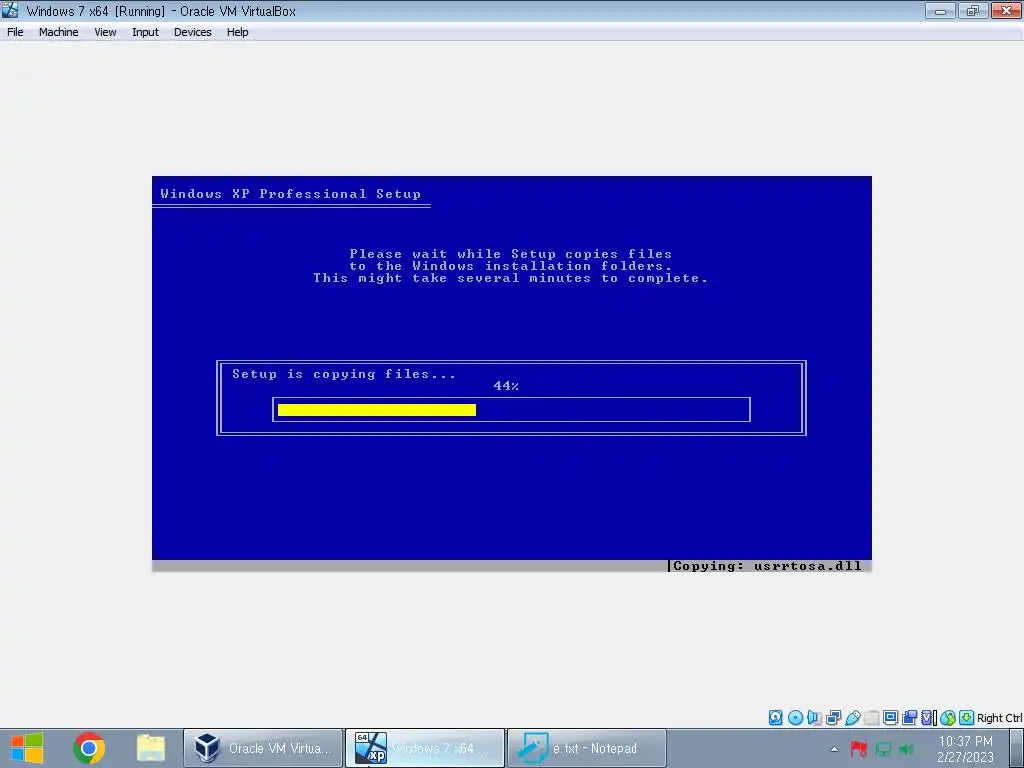Click the keyboard capture green arrow icon
Screen dimensions: 1024x768
click(967, 718)
